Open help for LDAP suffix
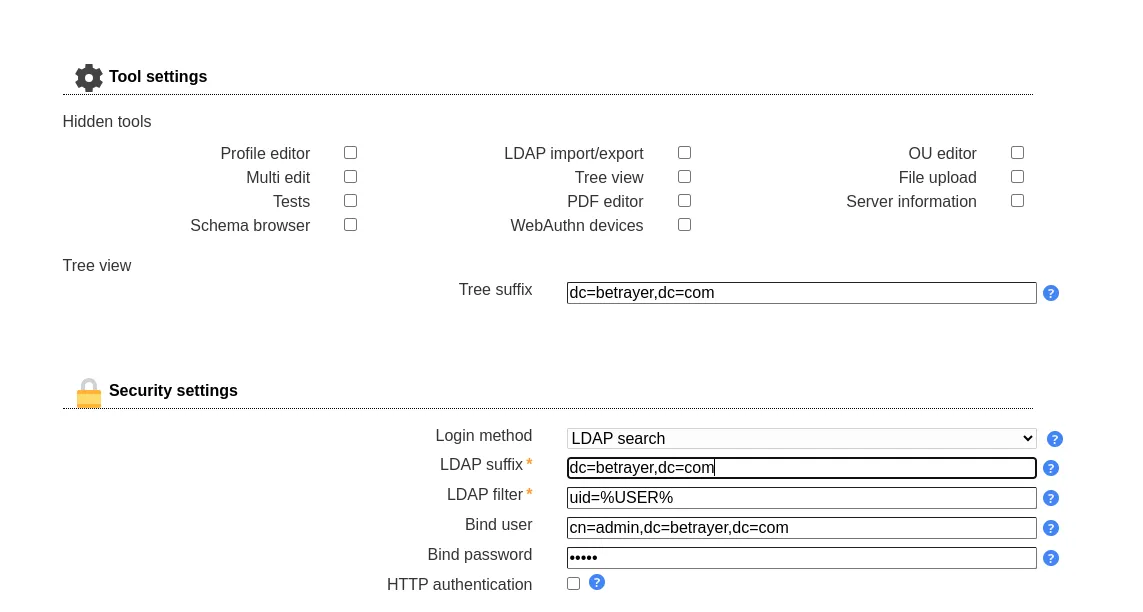The width and height of the screenshot is (1143, 612). 1051,468
